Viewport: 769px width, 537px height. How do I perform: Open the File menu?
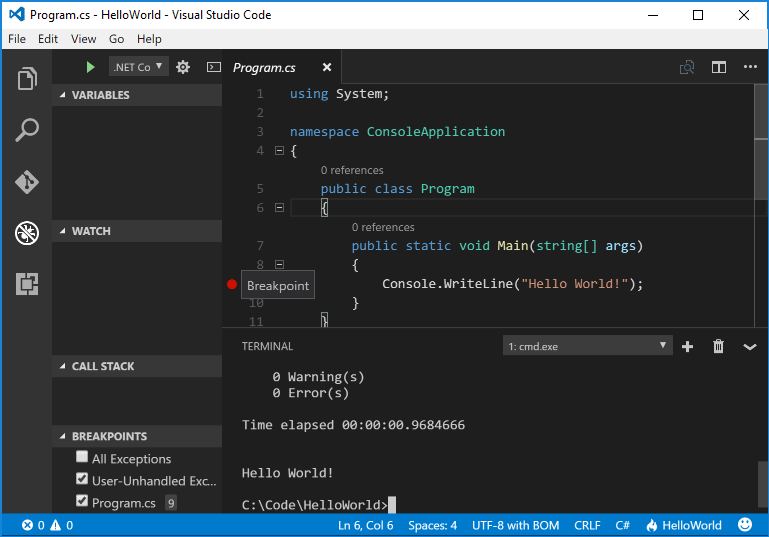click(17, 39)
